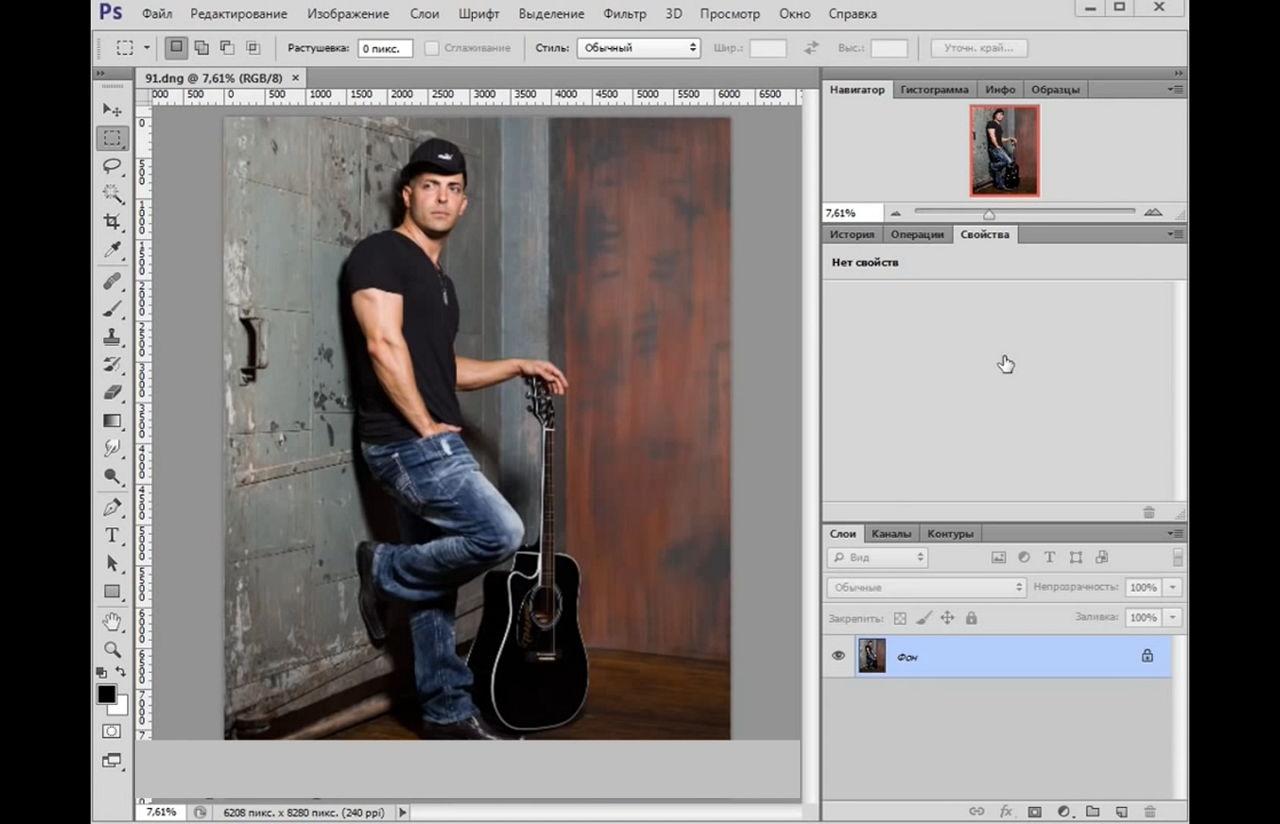
Task: Click the Растушевка input field
Action: (x=385, y=48)
